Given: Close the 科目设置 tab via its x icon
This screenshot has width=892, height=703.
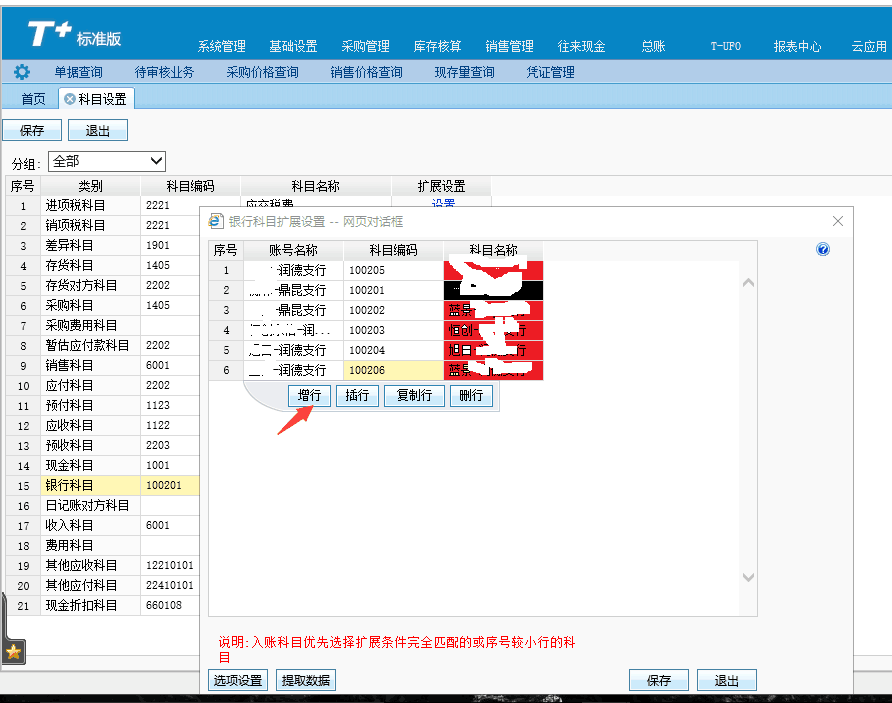Looking at the screenshot, I should coord(69,99).
